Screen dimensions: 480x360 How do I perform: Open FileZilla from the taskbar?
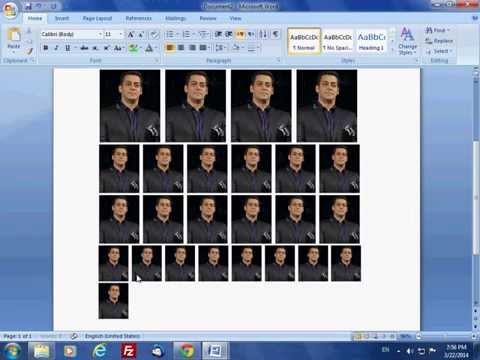coord(128,351)
